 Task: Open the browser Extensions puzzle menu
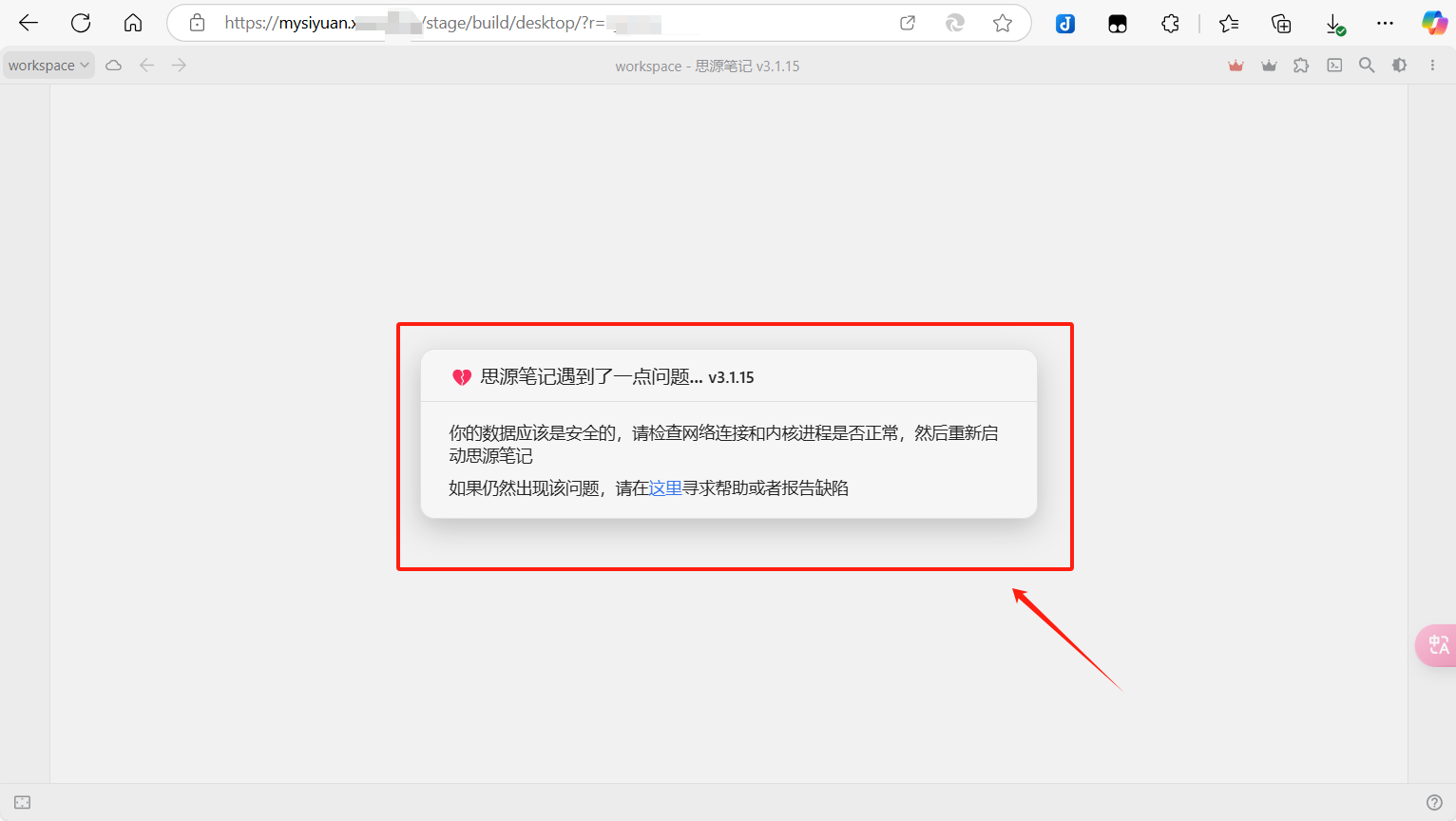pos(1170,24)
